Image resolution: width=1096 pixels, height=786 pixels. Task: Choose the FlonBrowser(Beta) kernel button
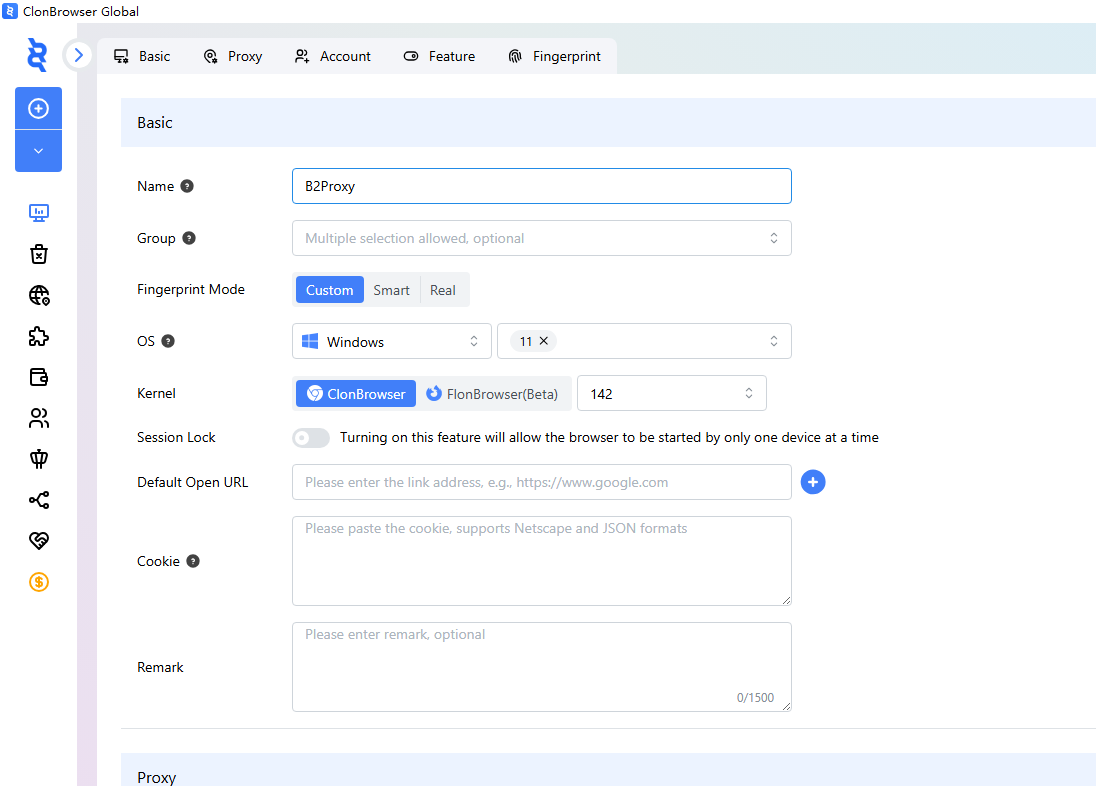(492, 394)
